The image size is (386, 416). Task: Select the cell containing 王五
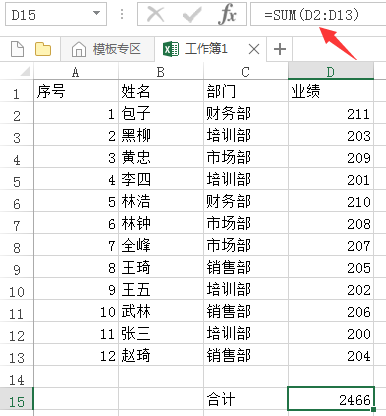click(161, 289)
